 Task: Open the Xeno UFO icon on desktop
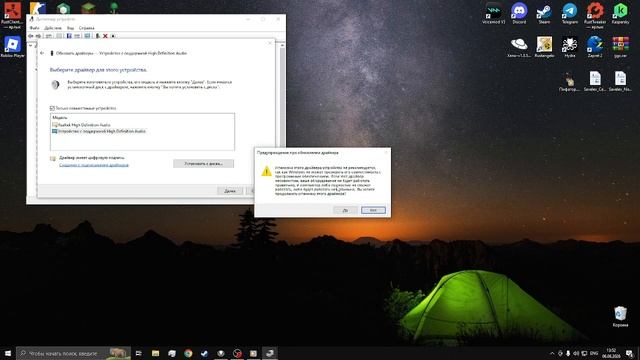coord(519,47)
